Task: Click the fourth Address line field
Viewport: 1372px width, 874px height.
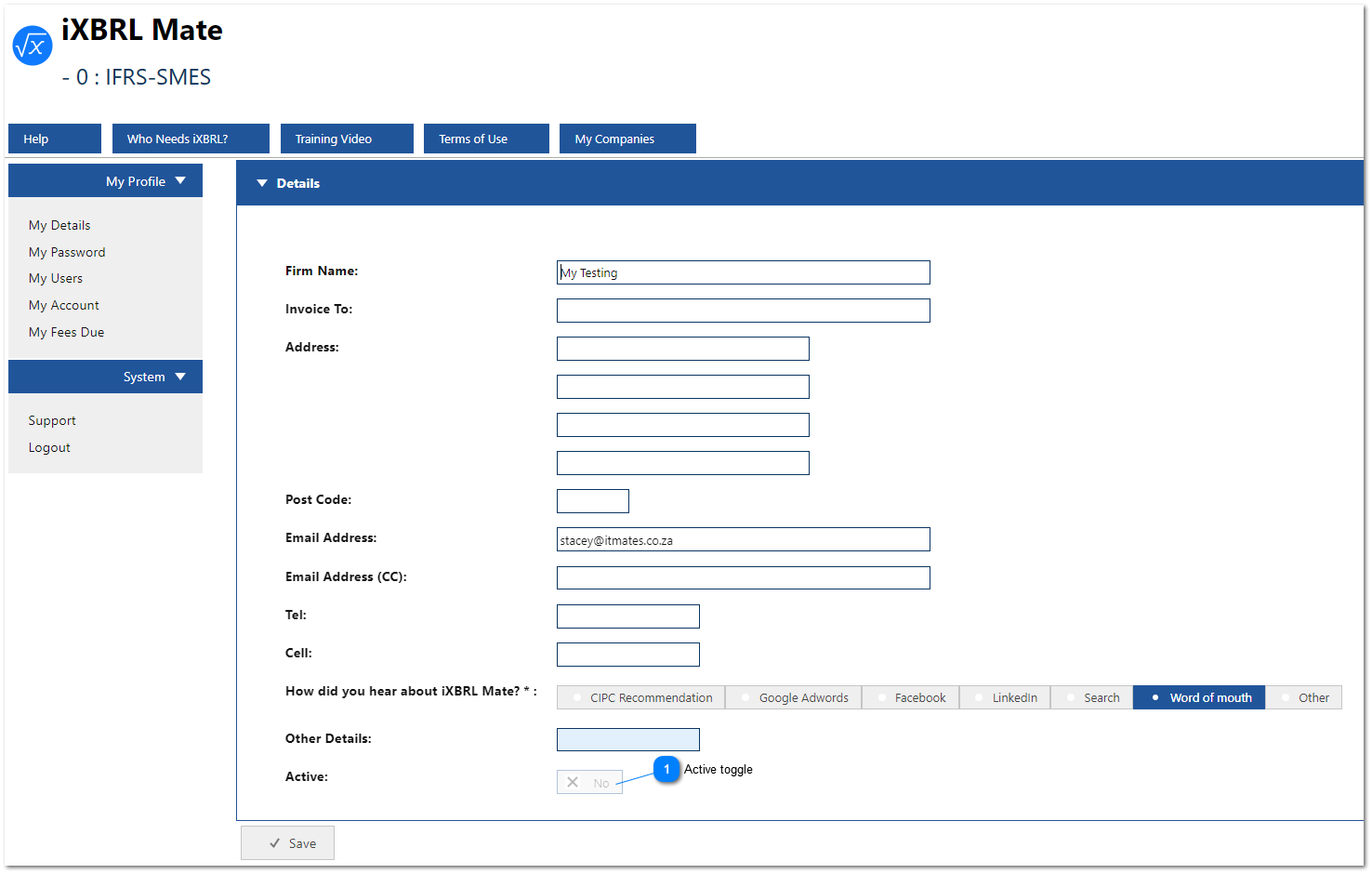Action: [683, 463]
